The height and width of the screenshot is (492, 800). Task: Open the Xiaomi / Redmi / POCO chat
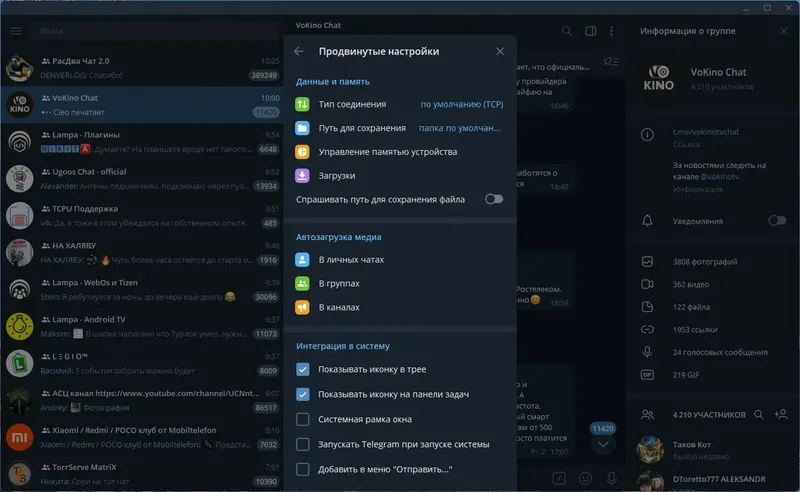tap(142, 437)
